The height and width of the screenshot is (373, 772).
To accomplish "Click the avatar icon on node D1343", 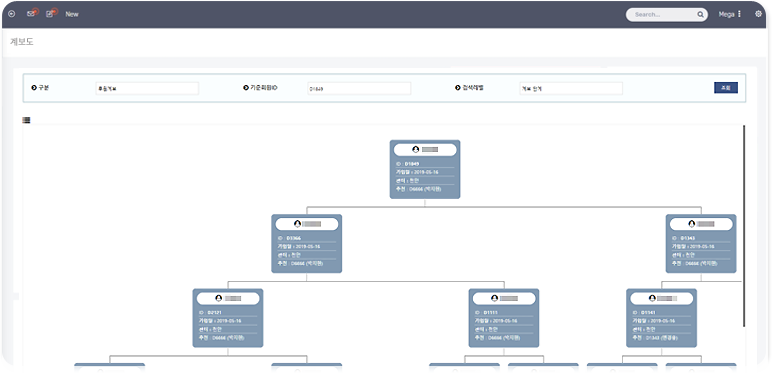I will [692, 223].
